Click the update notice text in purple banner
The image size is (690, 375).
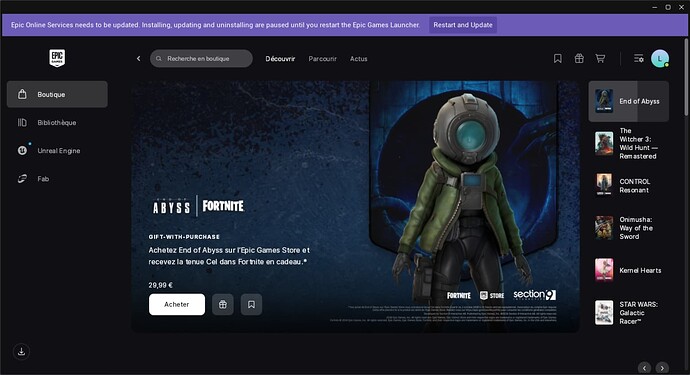tap(215, 25)
